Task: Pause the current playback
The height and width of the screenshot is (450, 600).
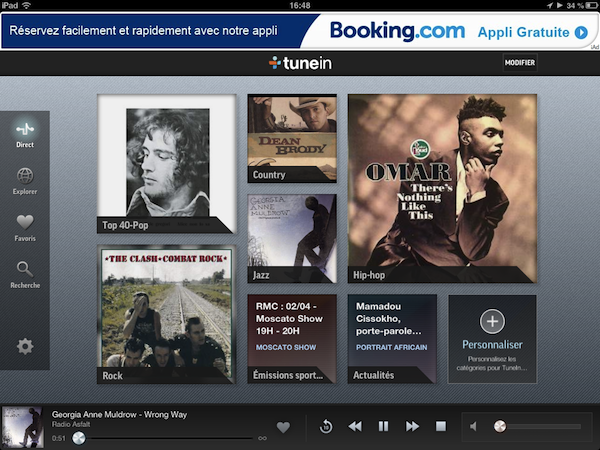Action: [x=383, y=426]
